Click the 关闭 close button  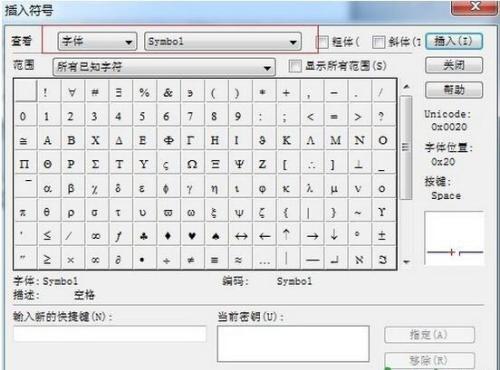point(454,65)
